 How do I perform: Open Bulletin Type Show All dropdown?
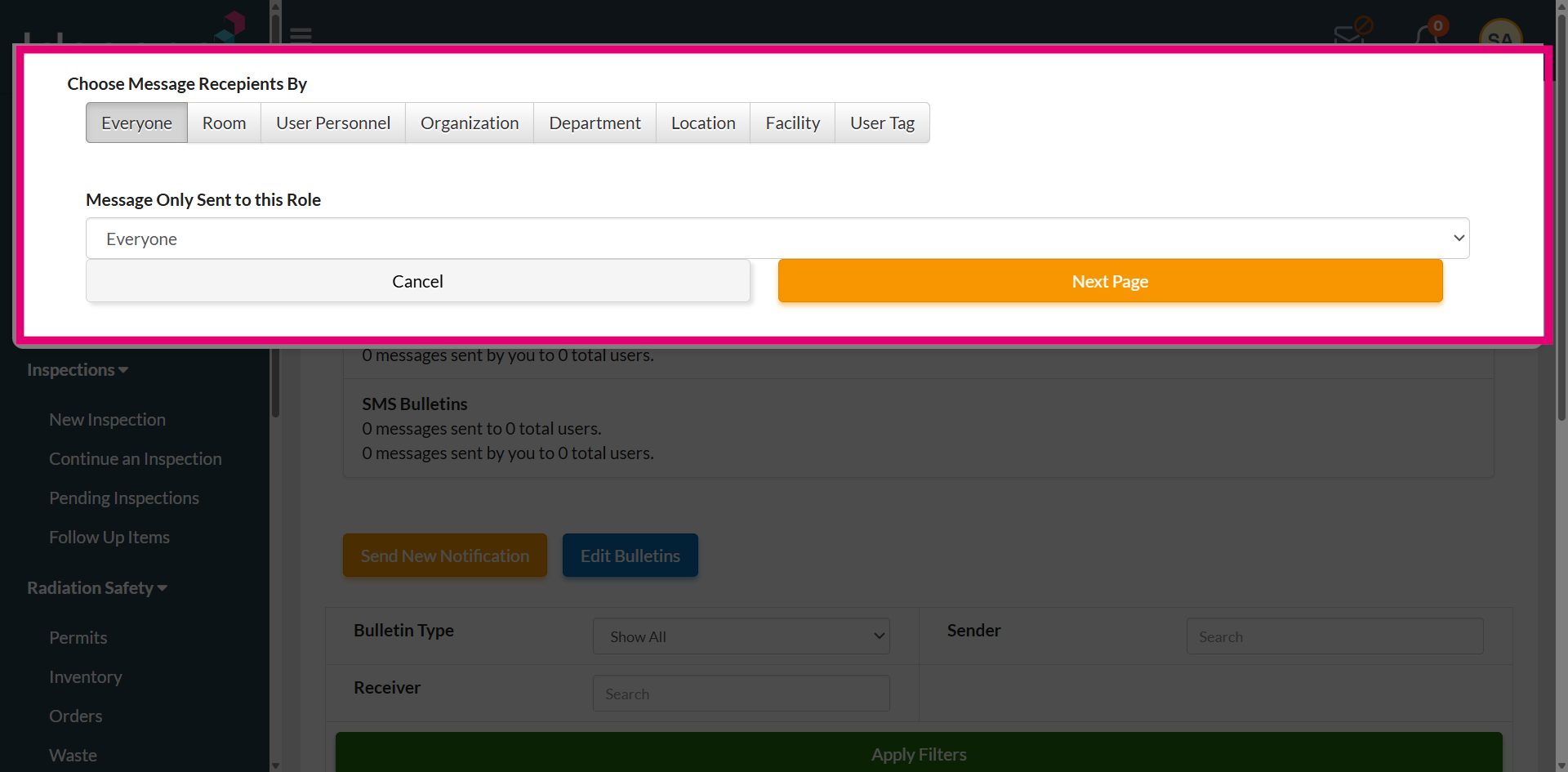click(742, 636)
